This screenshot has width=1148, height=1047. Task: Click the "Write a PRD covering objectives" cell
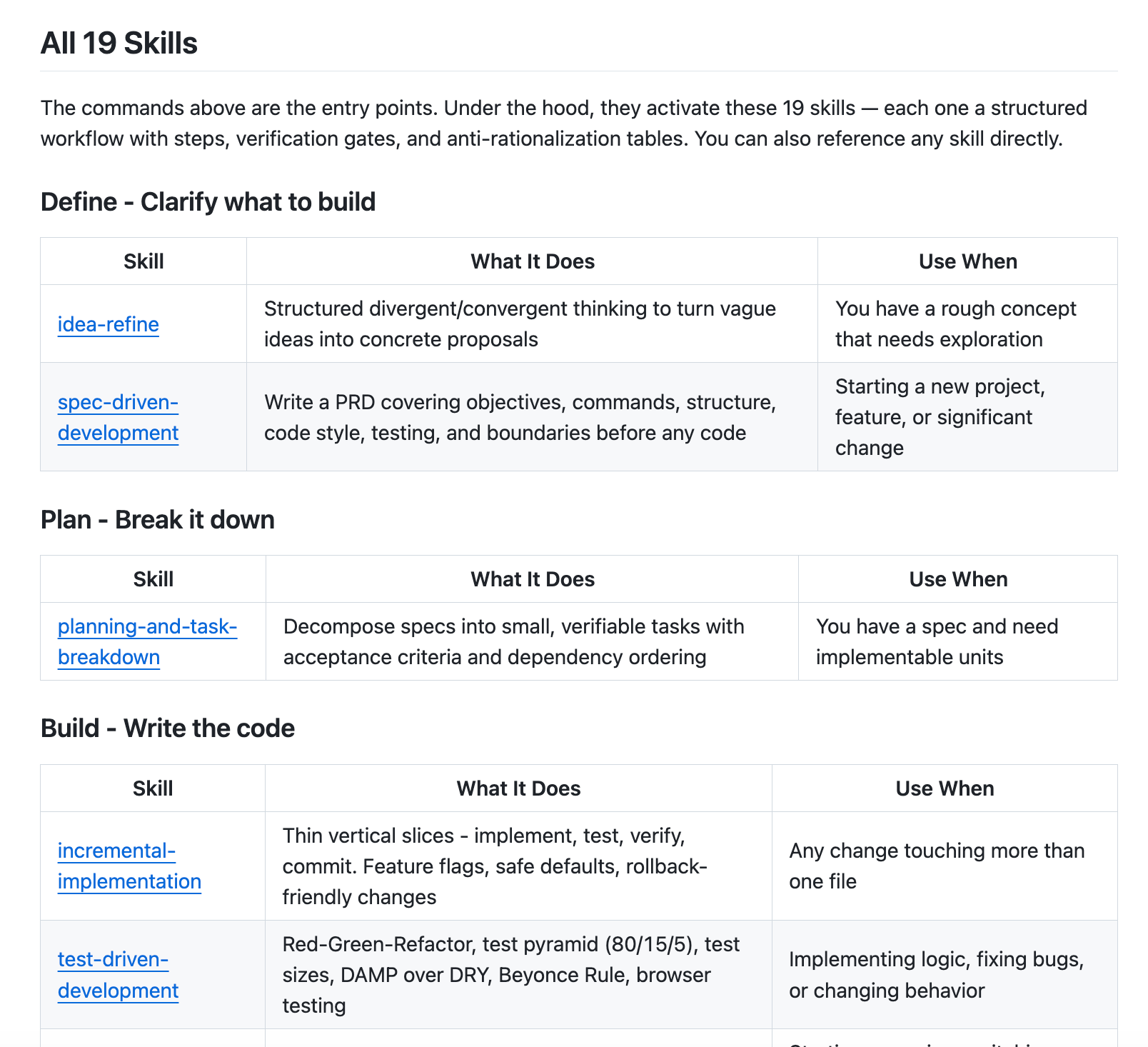[520, 417]
